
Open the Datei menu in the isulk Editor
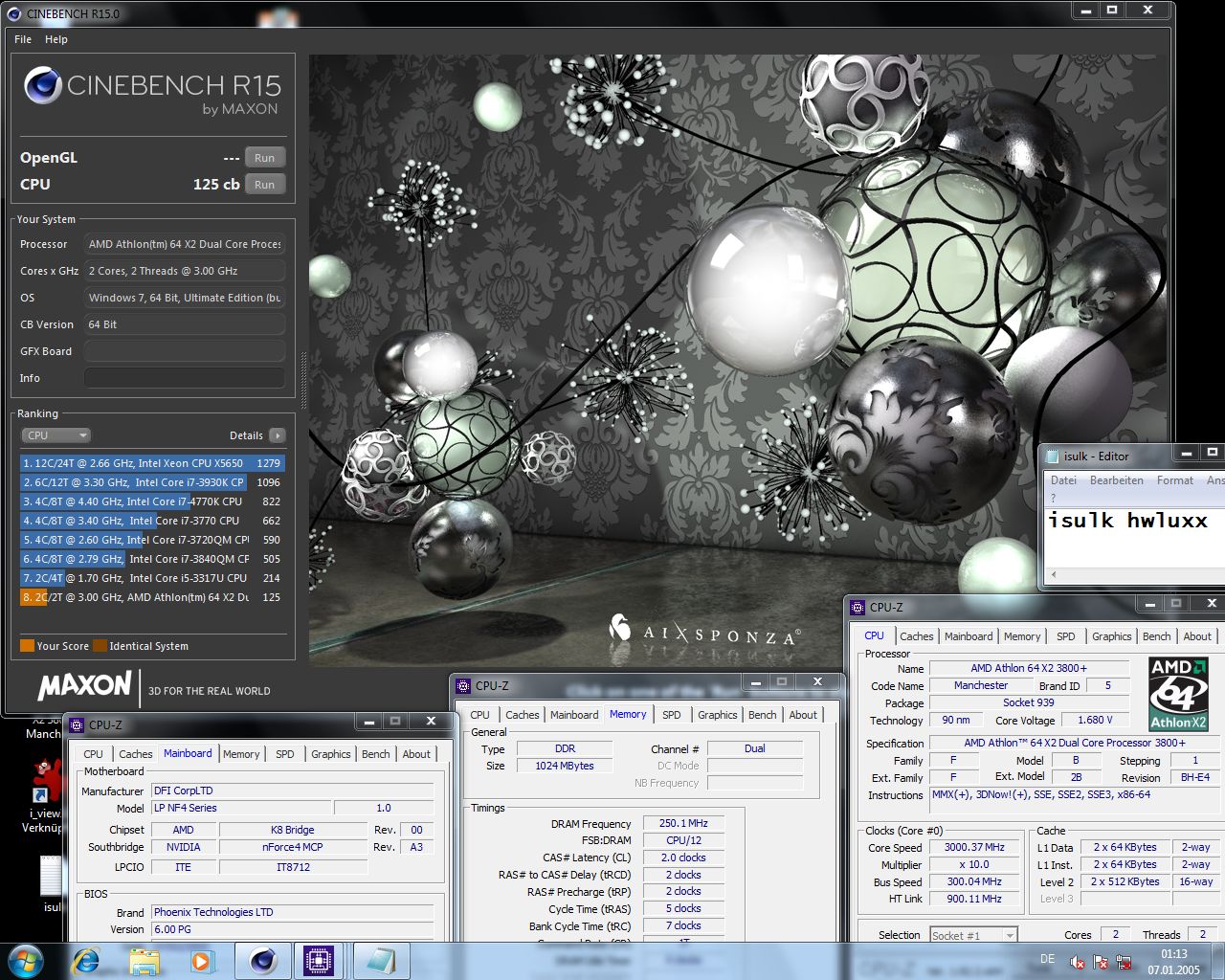(1063, 480)
